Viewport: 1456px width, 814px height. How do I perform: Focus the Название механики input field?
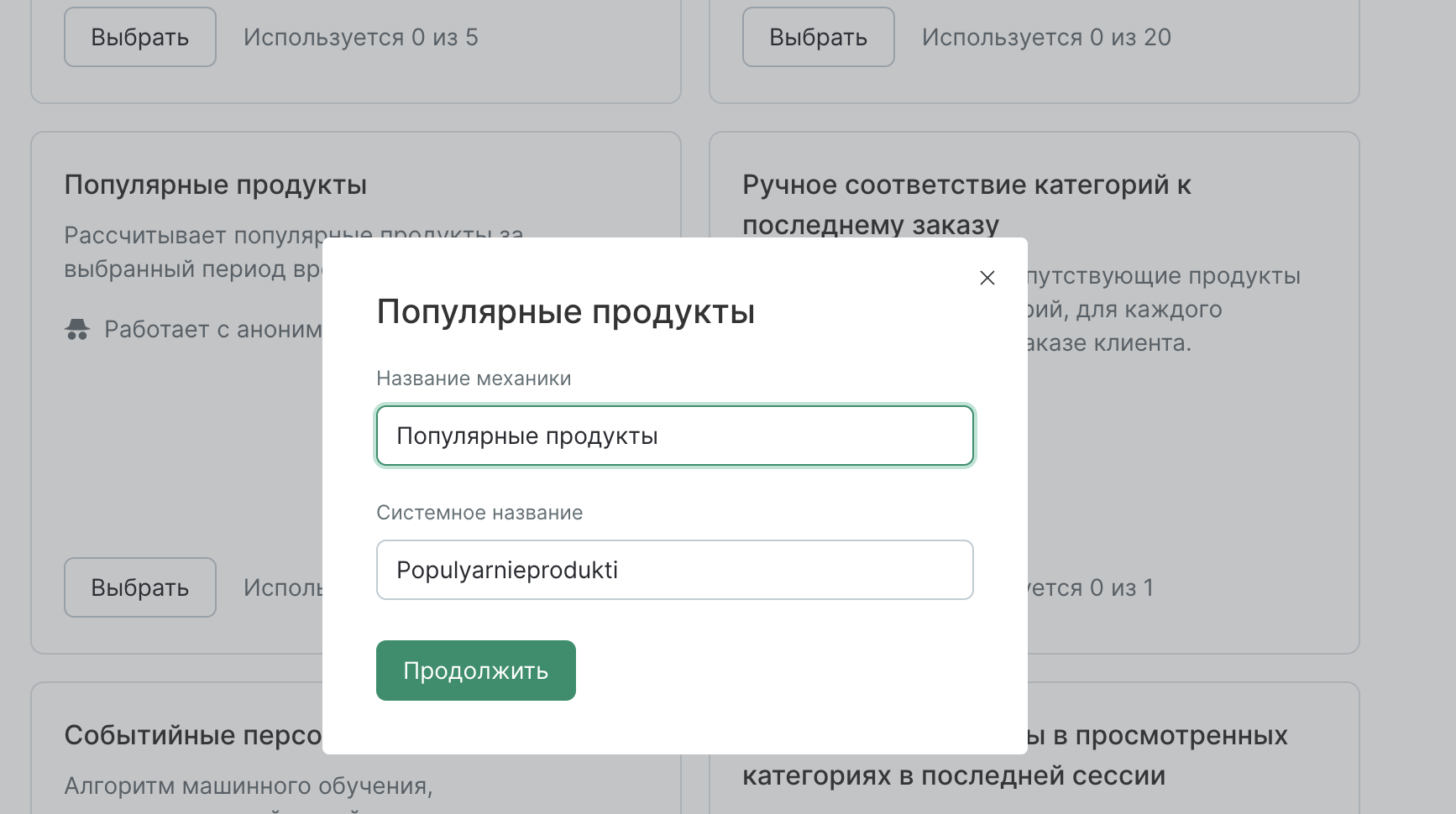675,436
